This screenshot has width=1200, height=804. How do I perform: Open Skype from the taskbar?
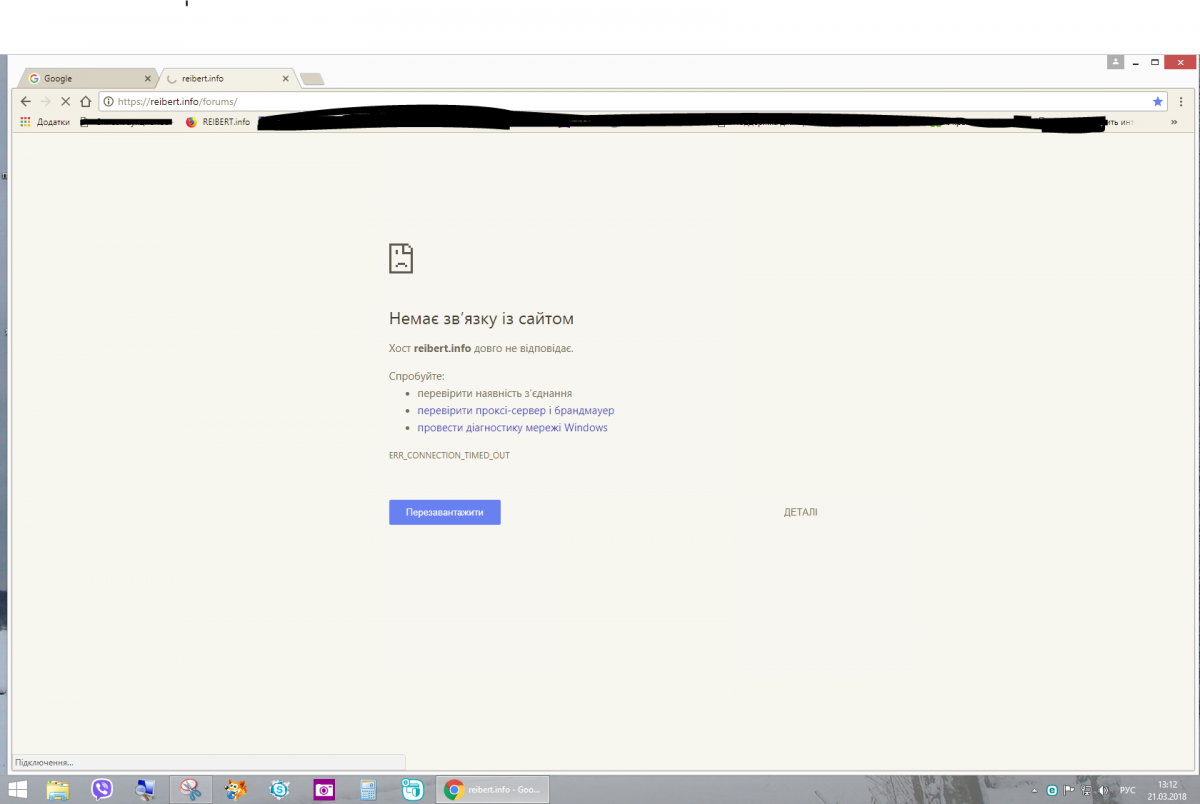tap(280, 790)
